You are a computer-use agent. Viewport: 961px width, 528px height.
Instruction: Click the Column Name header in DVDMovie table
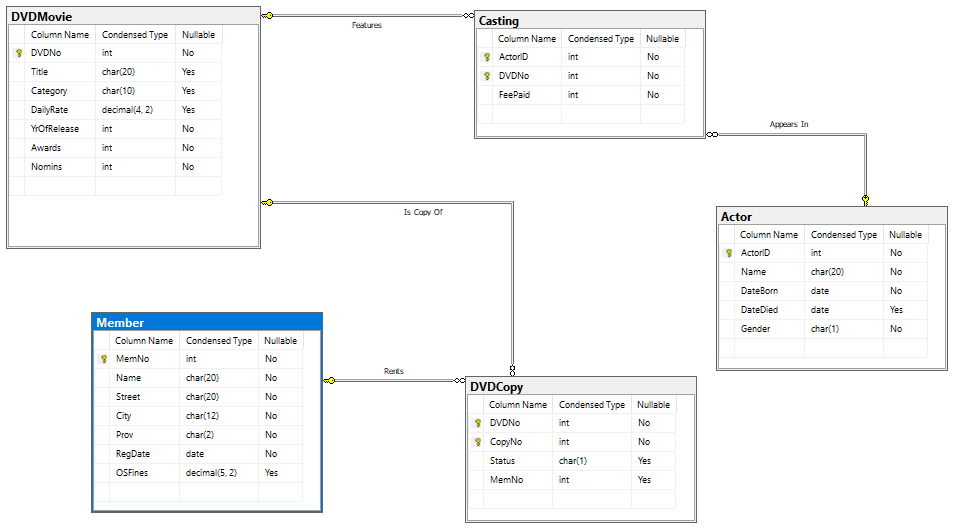[x=60, y=35]
